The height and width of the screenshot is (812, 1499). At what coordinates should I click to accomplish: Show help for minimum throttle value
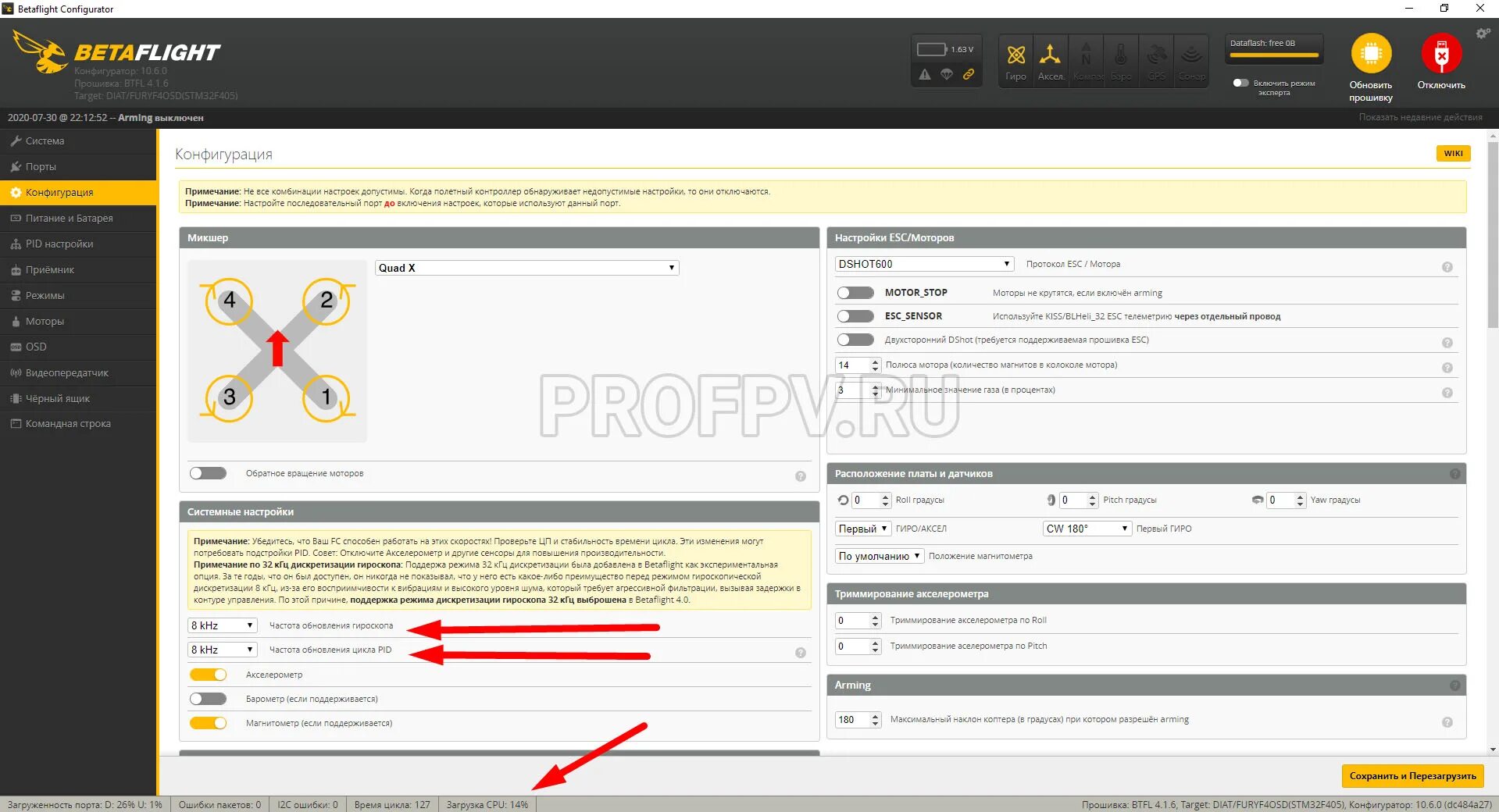(x=1447, y=393)
